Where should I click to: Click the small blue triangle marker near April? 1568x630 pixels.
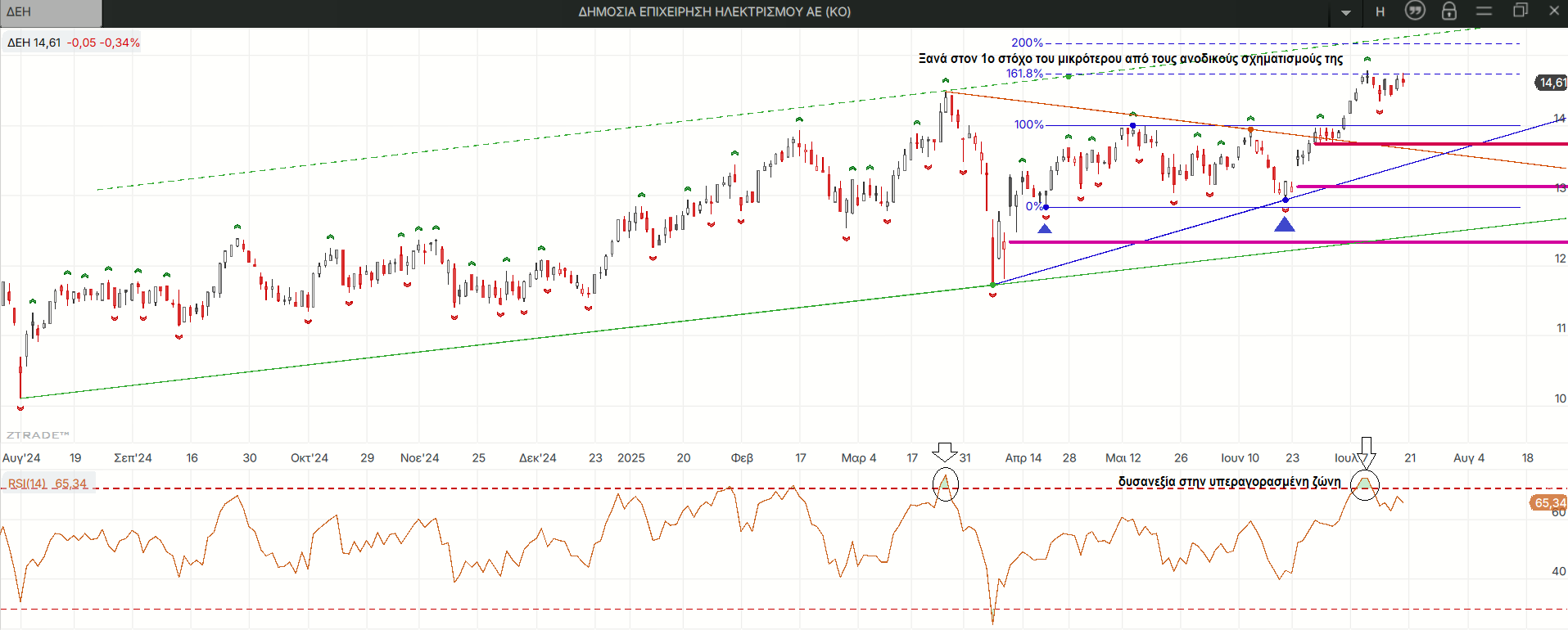click(1045, 228)
